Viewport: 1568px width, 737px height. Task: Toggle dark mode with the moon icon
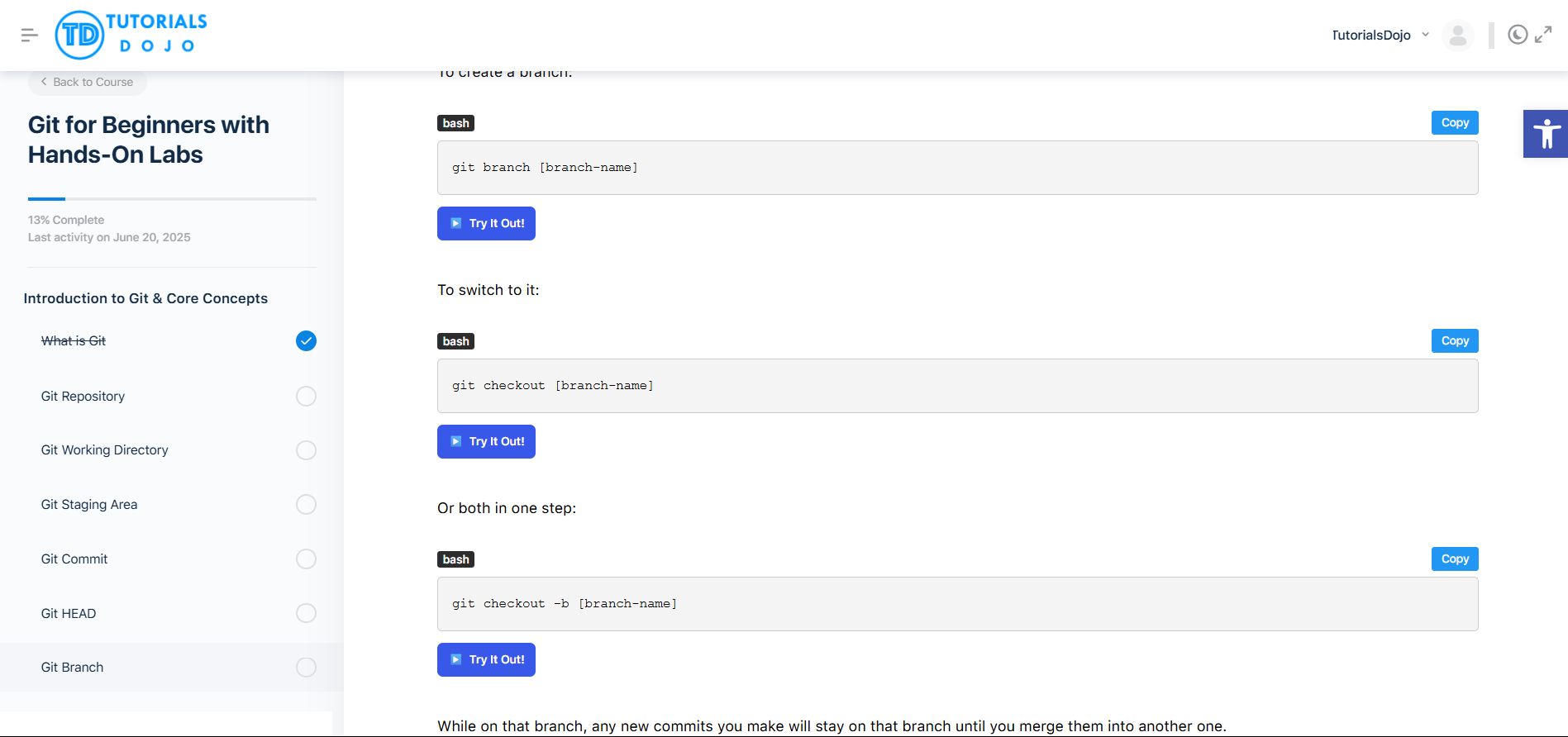click(x=1518, y=35)
